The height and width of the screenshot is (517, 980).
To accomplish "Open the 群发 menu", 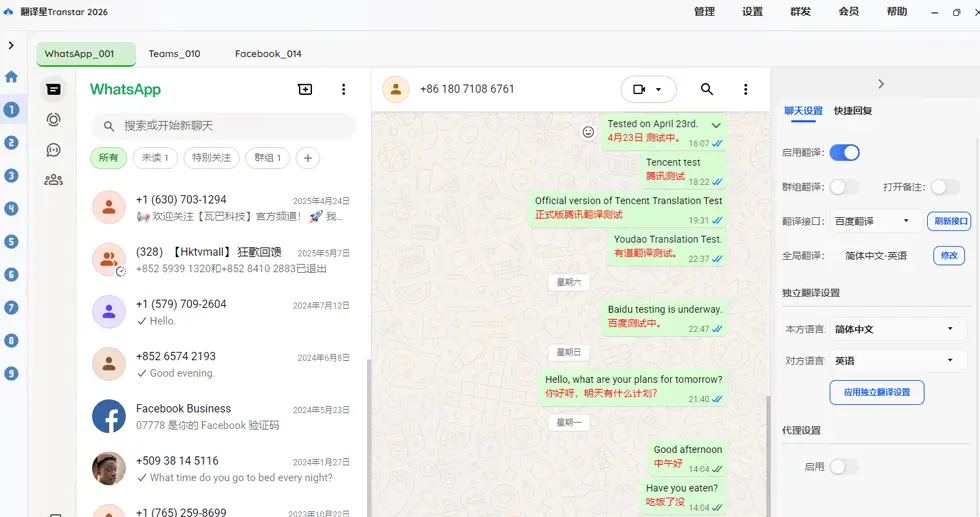I will [x=801, y=11].
